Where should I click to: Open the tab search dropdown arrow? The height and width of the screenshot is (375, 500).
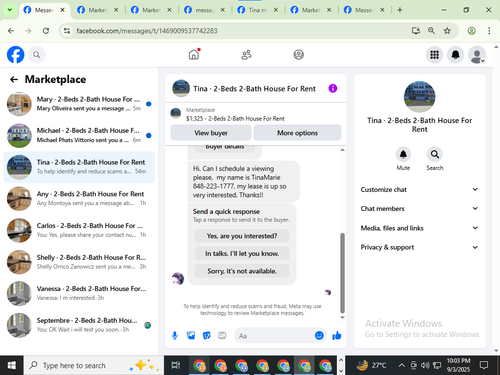click(x=10, y=10)
